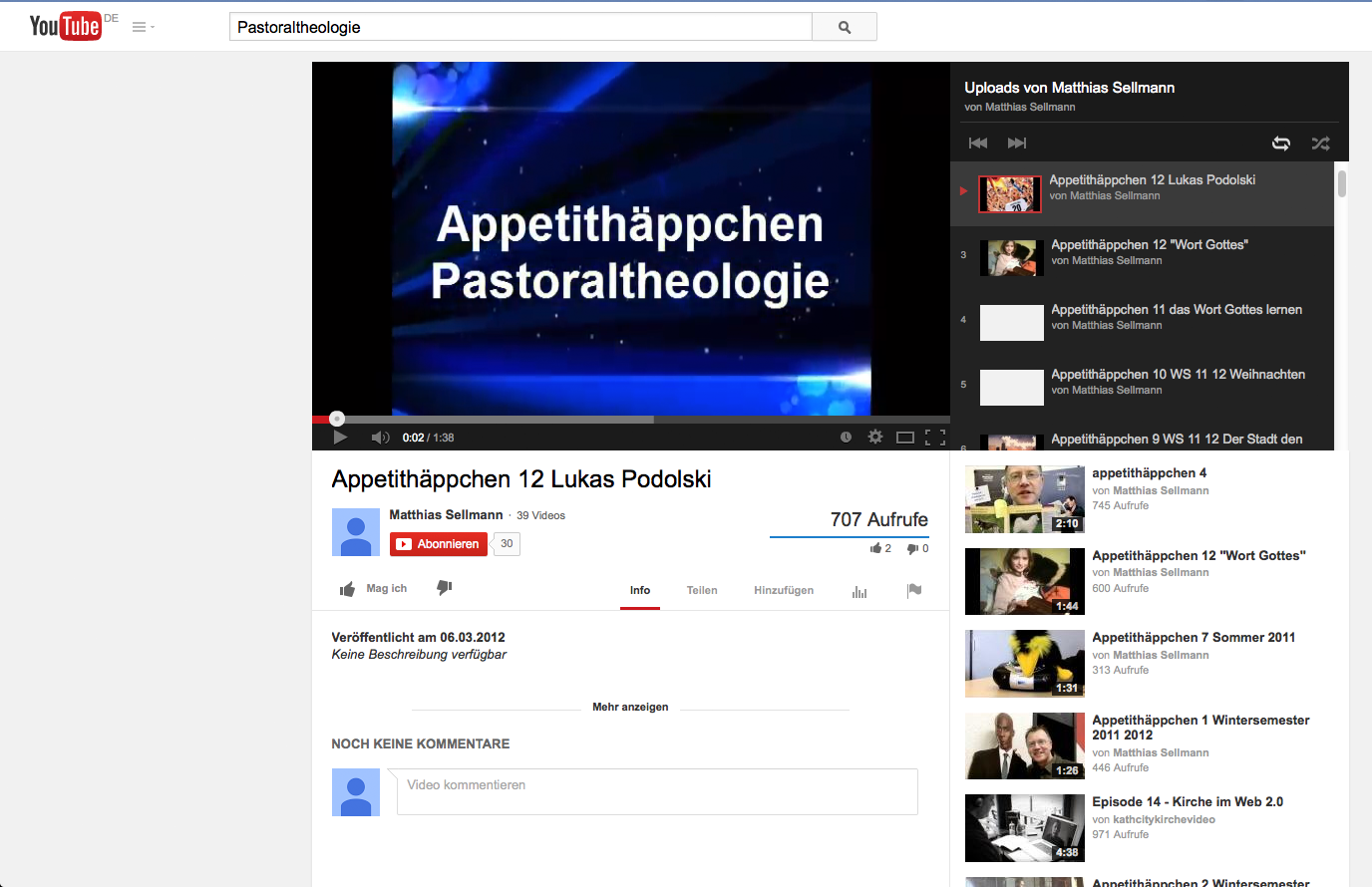Click Matthias Sellmann channel avatar
This screenshot has height=887, width=1372.
coord(356,532)
